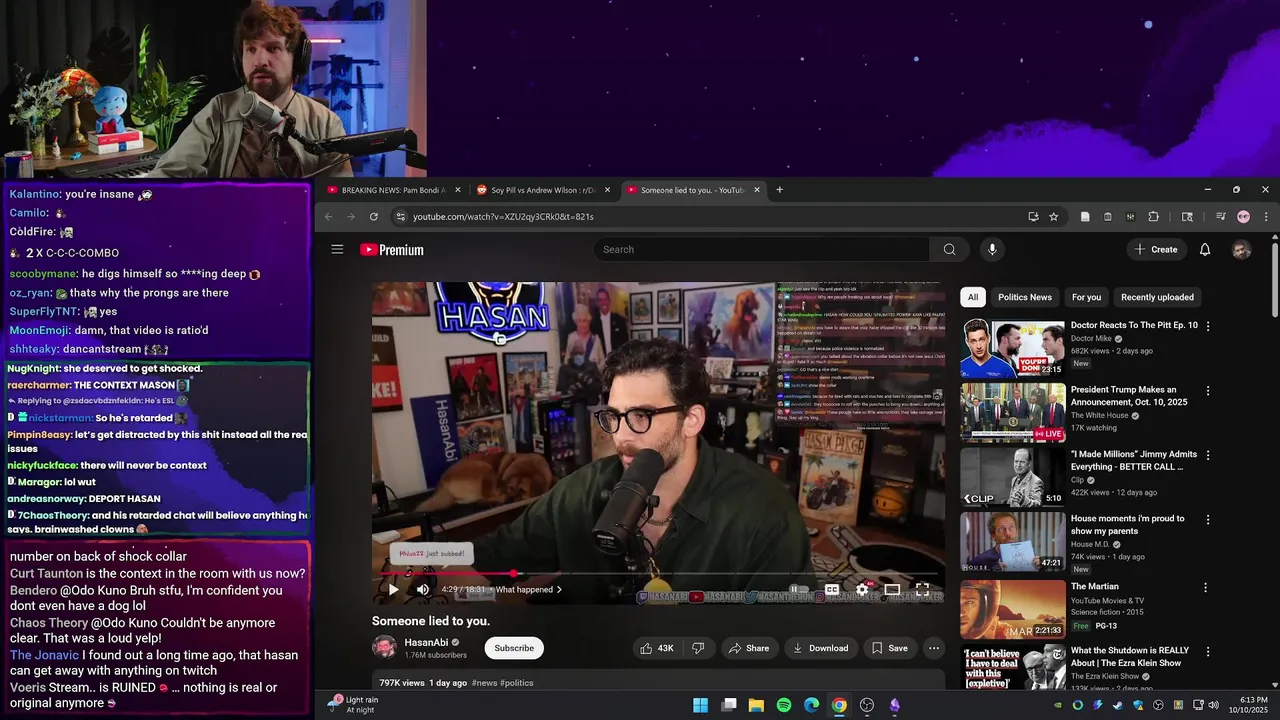
Task: Open Chrome profile avatar
Action: [1243, 217]
